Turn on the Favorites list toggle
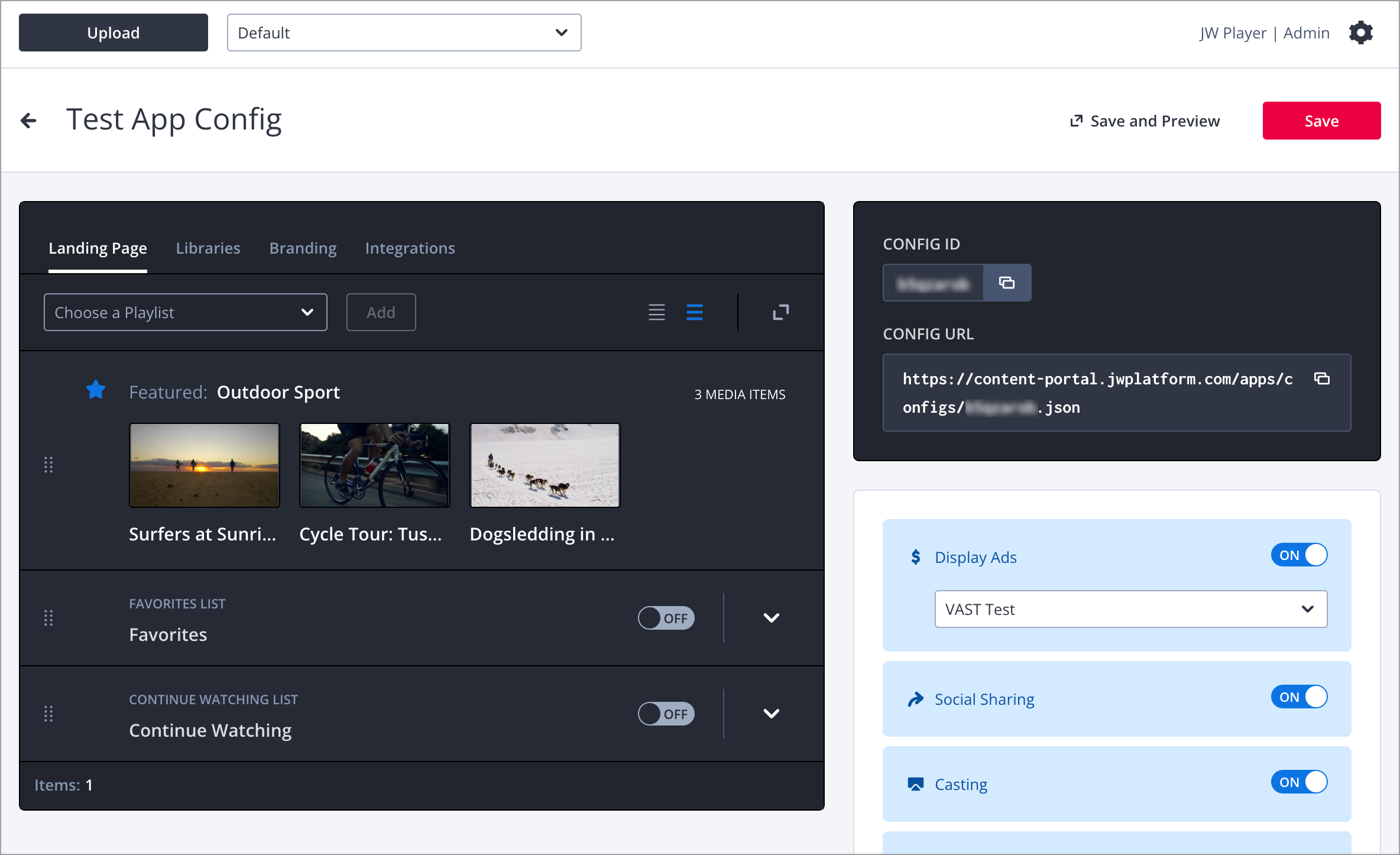The image size is (1400, 855). pos(666,618)
